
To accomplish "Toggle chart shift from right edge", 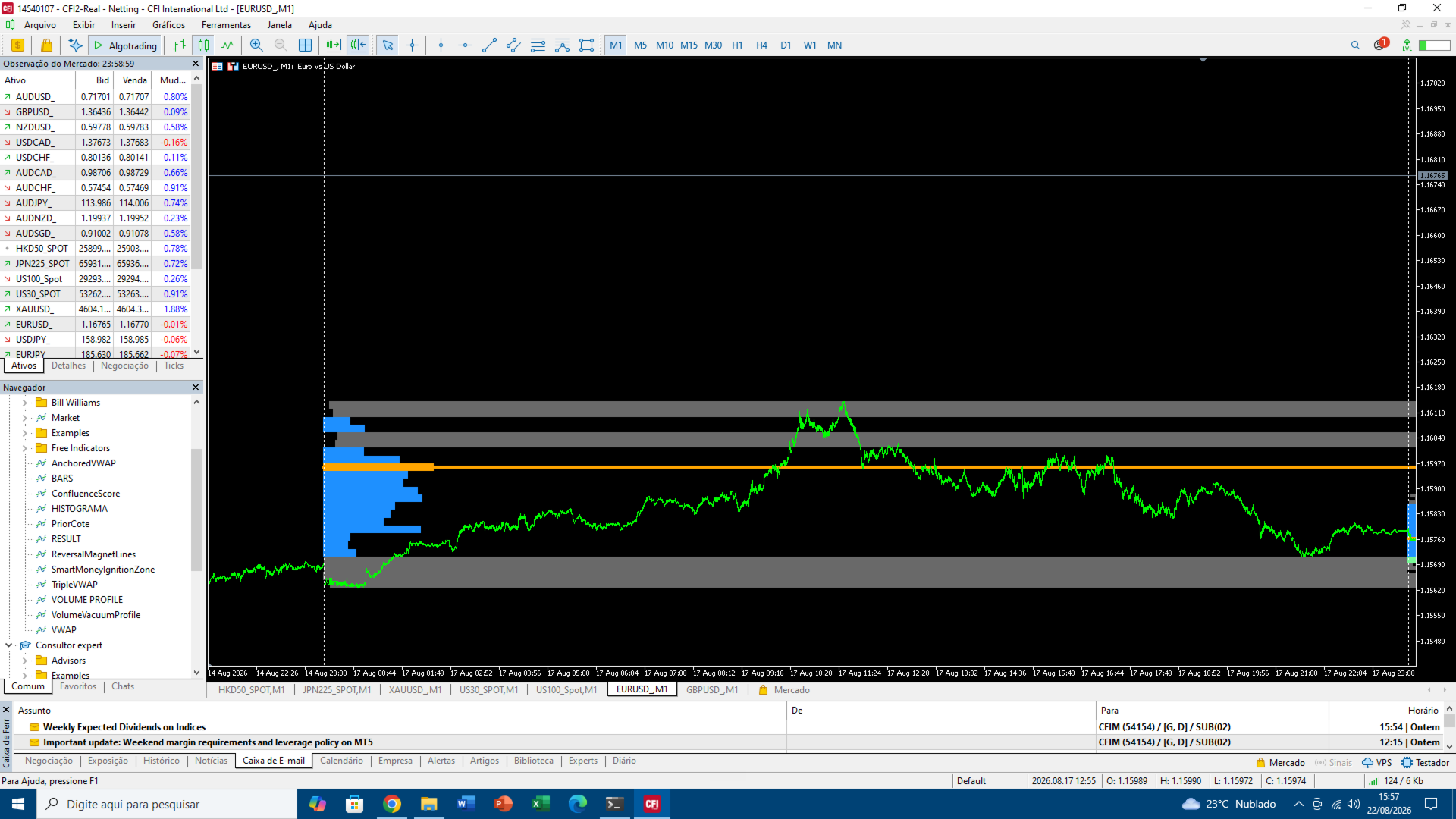I will click(358, 45).
